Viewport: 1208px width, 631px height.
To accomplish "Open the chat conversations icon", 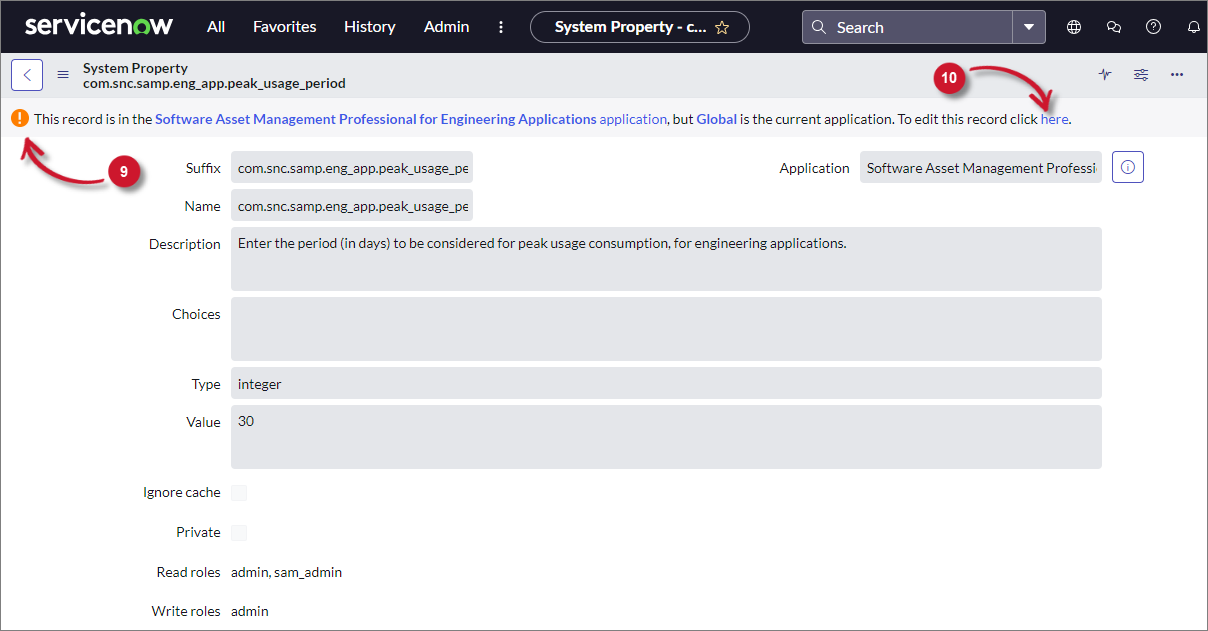I will pos(1114,27).
